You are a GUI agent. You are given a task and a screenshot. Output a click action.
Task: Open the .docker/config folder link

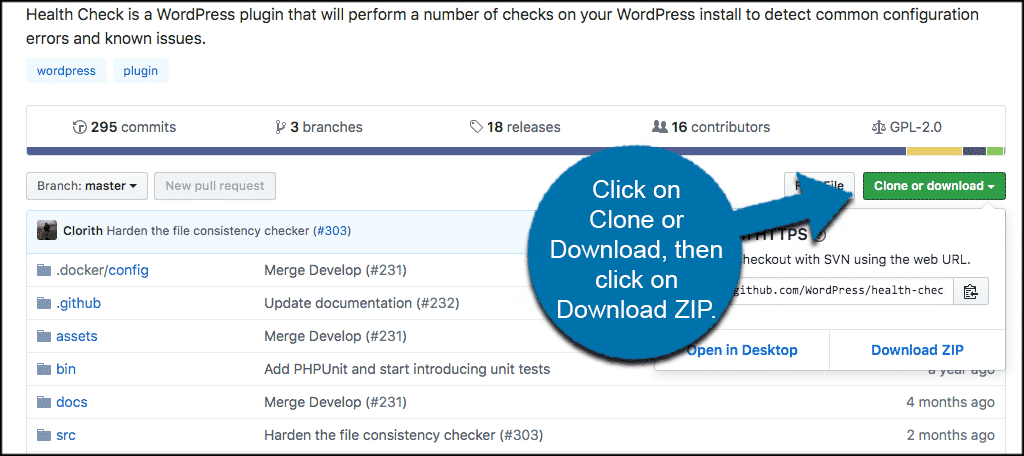pos(103,270)
